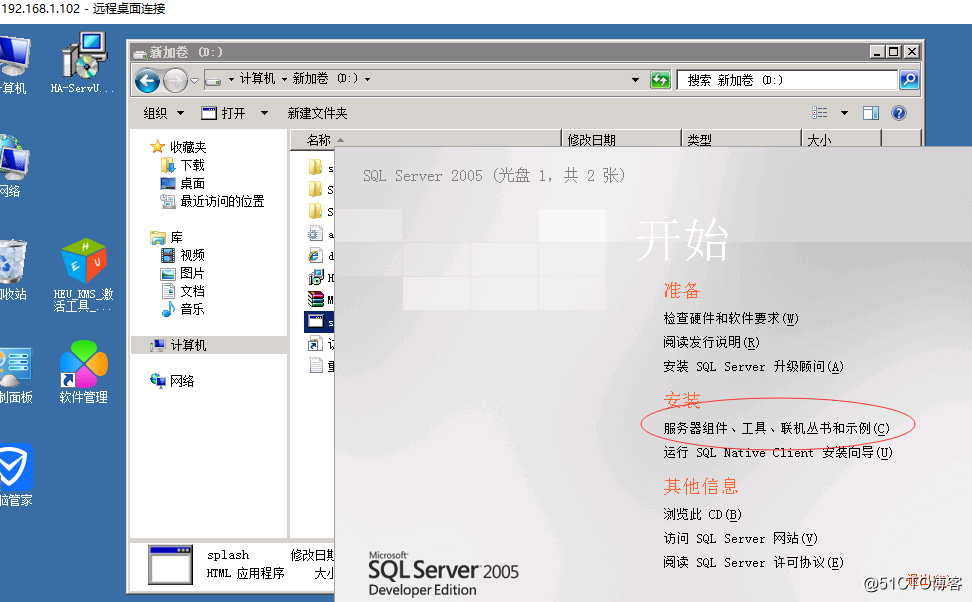Open Explorer help question mark icon
Screen dimensions: 972x602
tap(898, 113)
